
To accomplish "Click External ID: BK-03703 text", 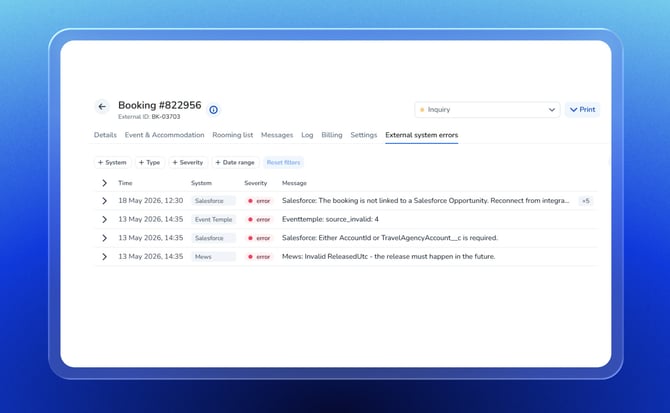I will coord(149,117).
